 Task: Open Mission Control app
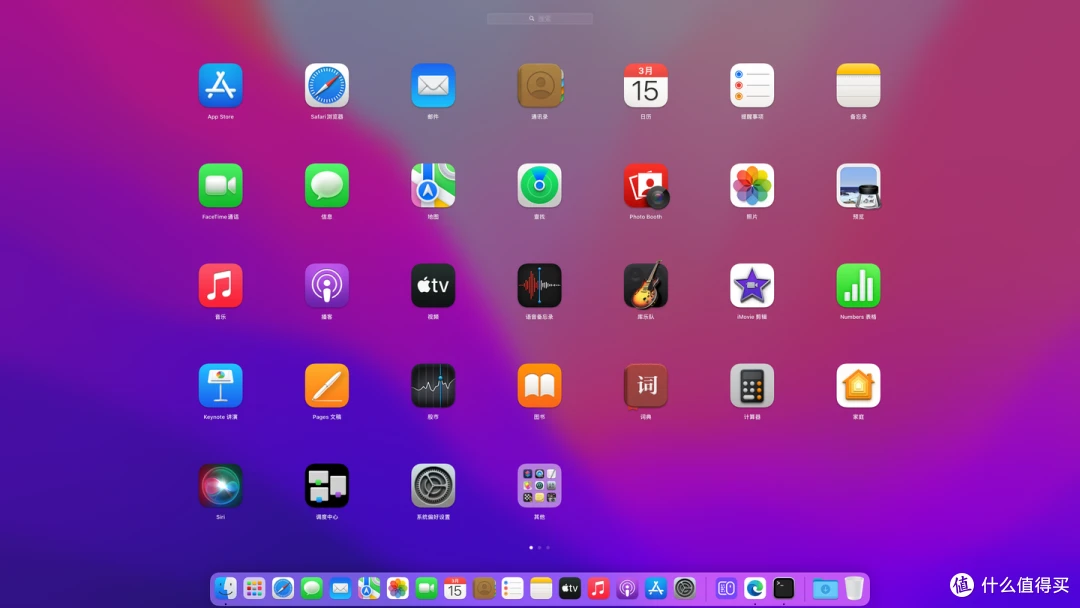click(326, 485)
